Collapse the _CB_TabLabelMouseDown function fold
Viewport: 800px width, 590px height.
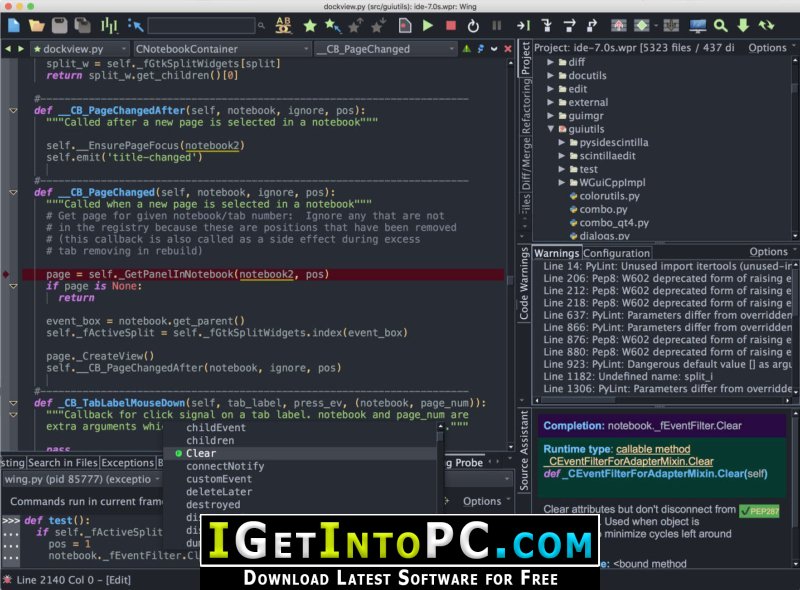pyautogui.click(x=13, y=403)
